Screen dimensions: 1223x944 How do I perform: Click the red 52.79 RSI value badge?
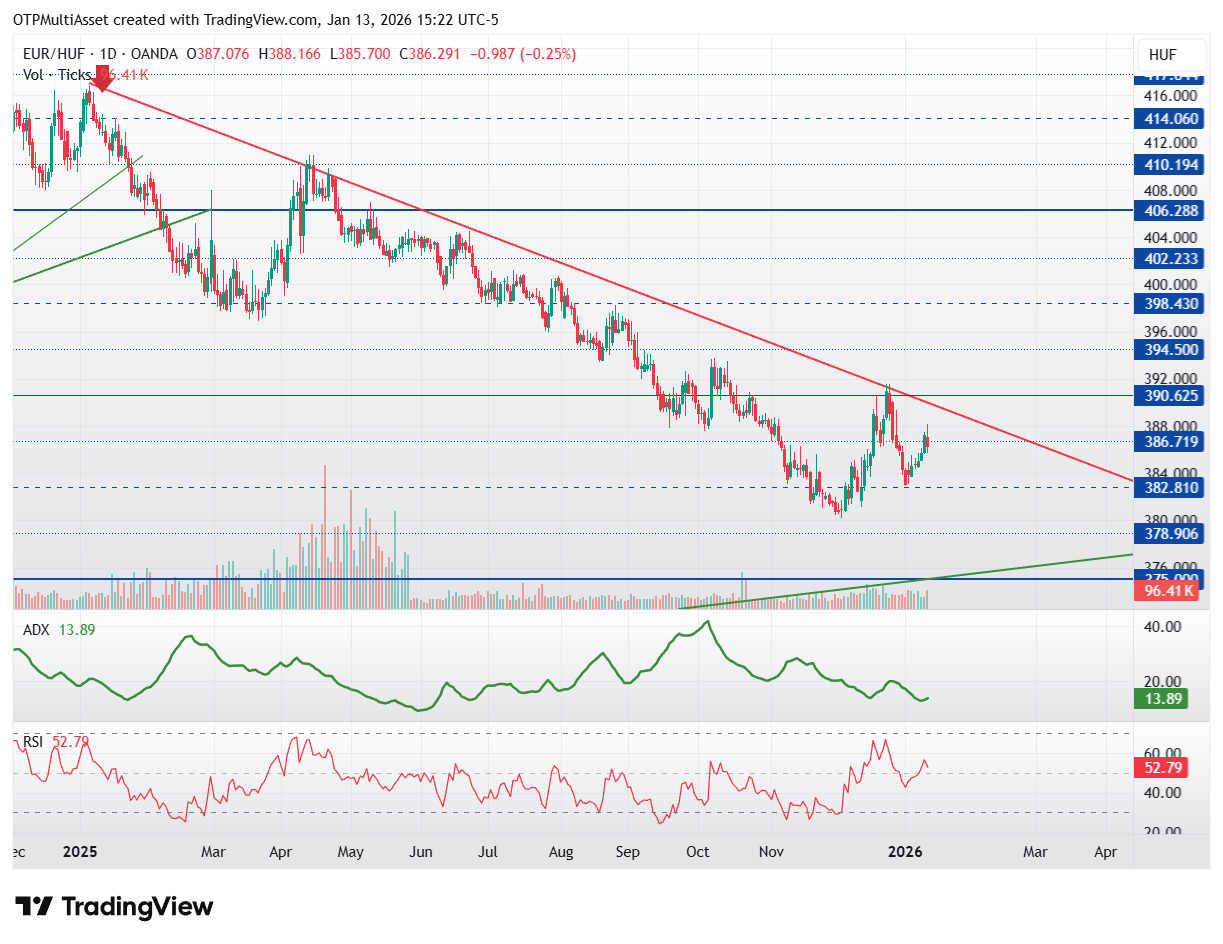(x=1160, y=768)
